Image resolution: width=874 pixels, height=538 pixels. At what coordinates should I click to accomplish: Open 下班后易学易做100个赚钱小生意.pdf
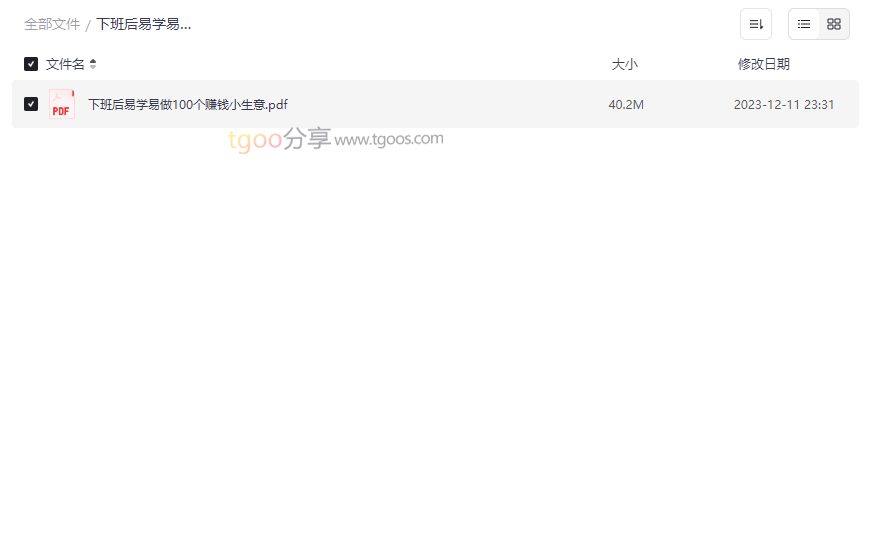pyautogui.click(x=188, y=105)
